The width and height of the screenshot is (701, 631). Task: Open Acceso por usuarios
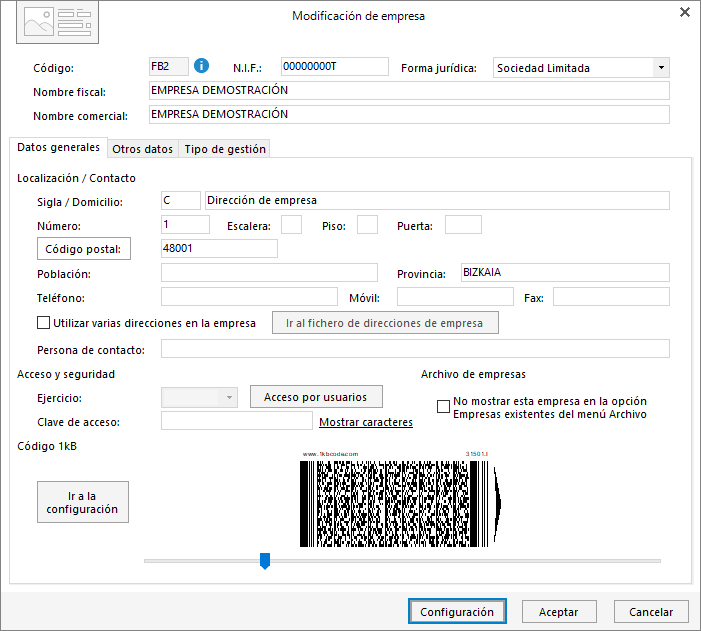coord(316,397)
